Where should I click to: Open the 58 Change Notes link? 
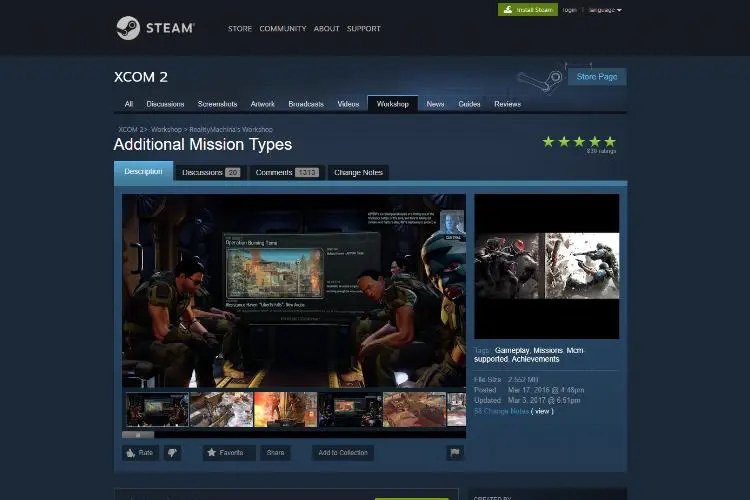coord(501,411)
